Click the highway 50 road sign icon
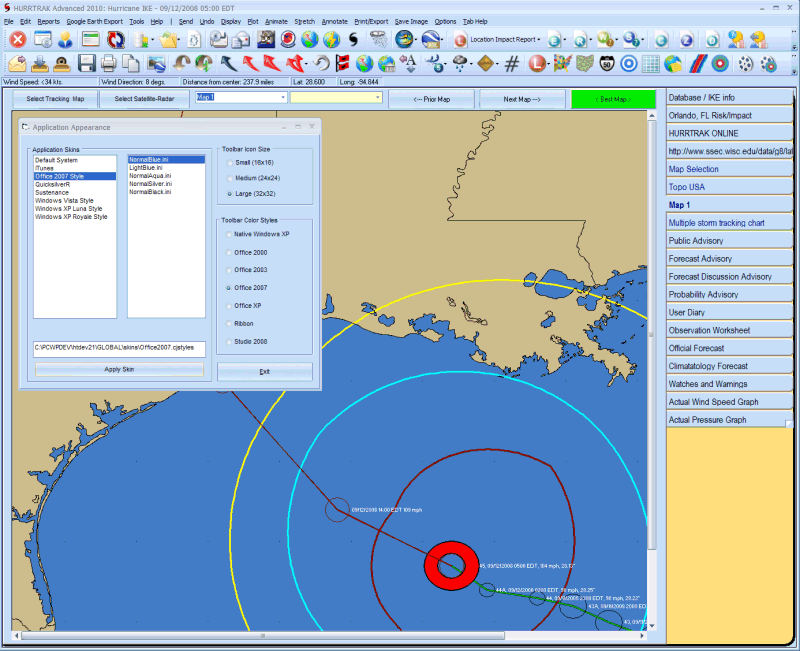The height and width of the screenshot is (651, 800). tap(607, 64)
